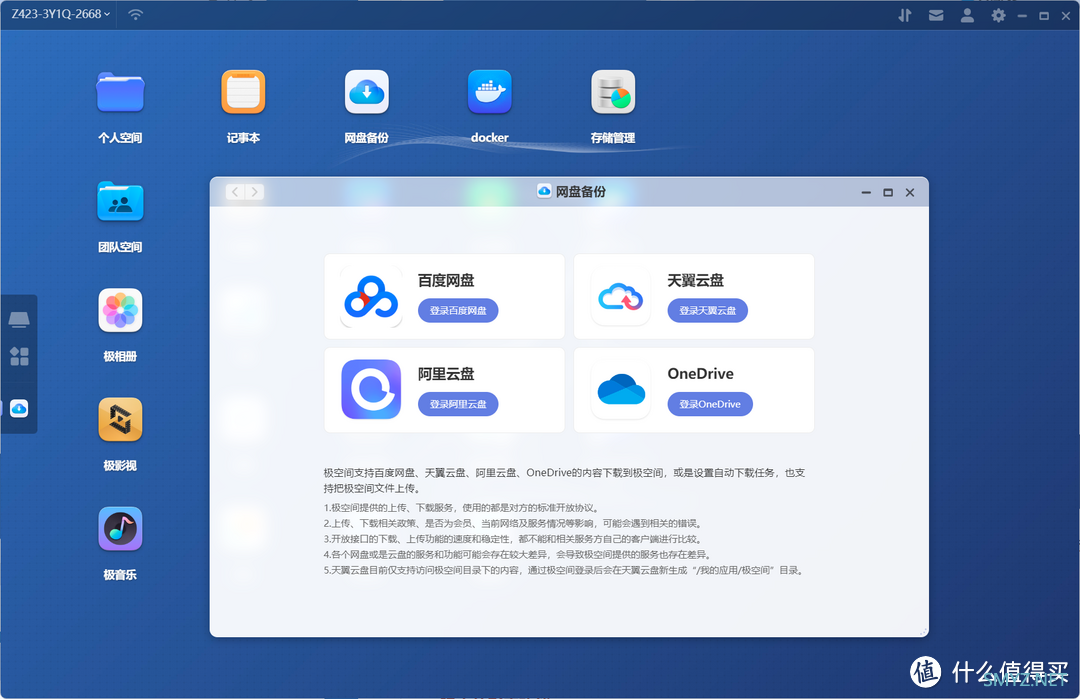Minimize the 网盘备份 window
Viewport: 1080px width, 699px height.
coord(866,192)
